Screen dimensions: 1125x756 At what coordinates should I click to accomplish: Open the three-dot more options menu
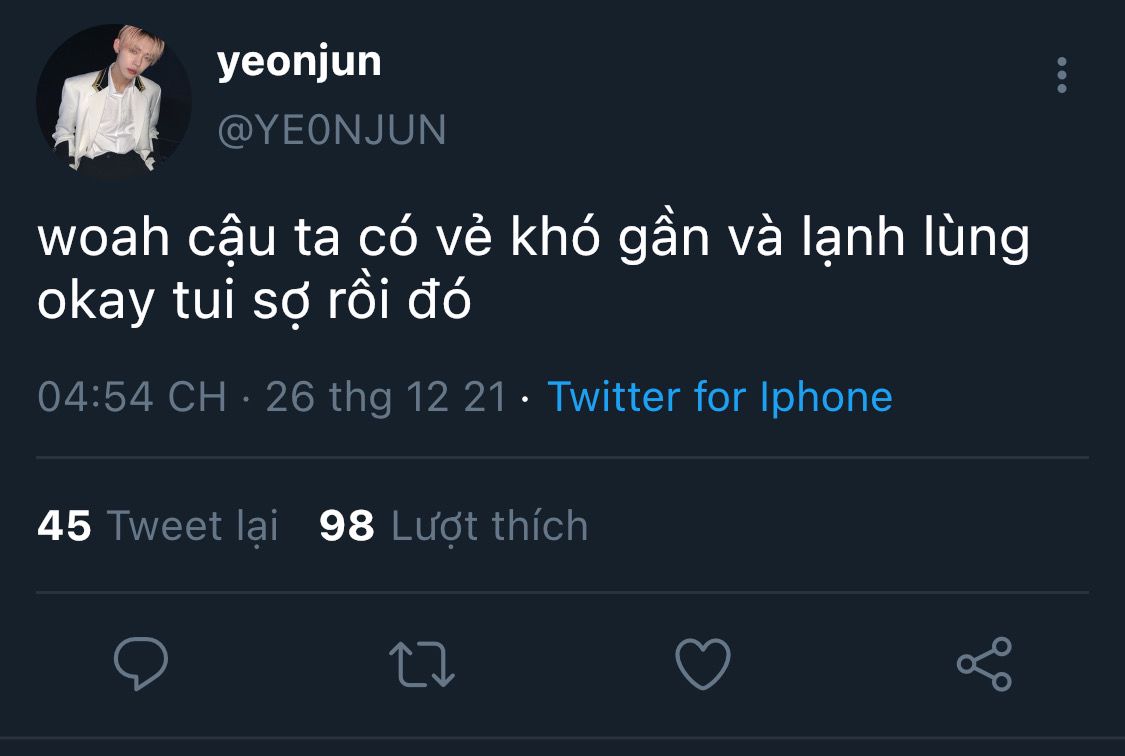click(1062, 75)
